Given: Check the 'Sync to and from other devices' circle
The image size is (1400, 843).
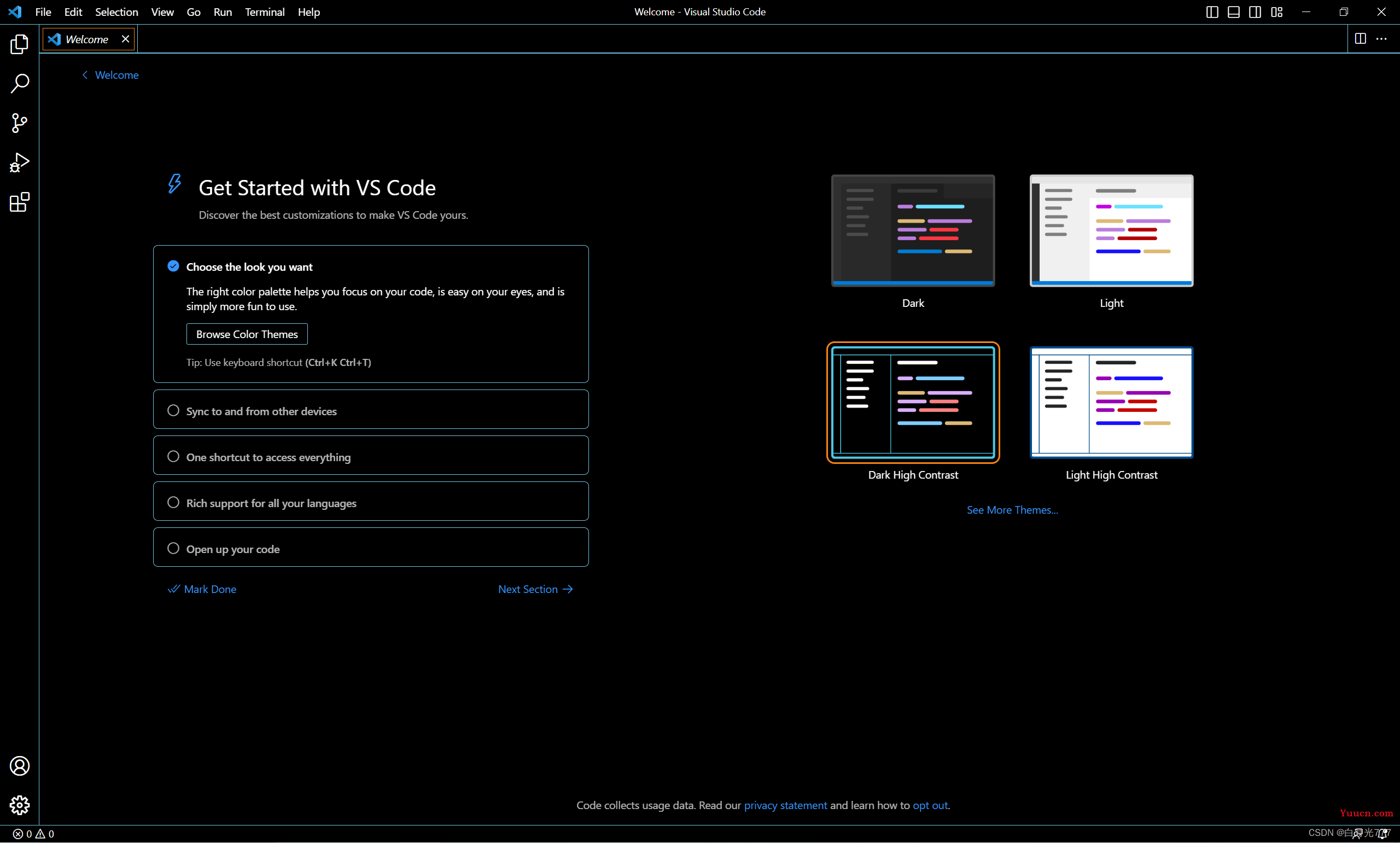Looking at the screenshot, I should 173,410.
